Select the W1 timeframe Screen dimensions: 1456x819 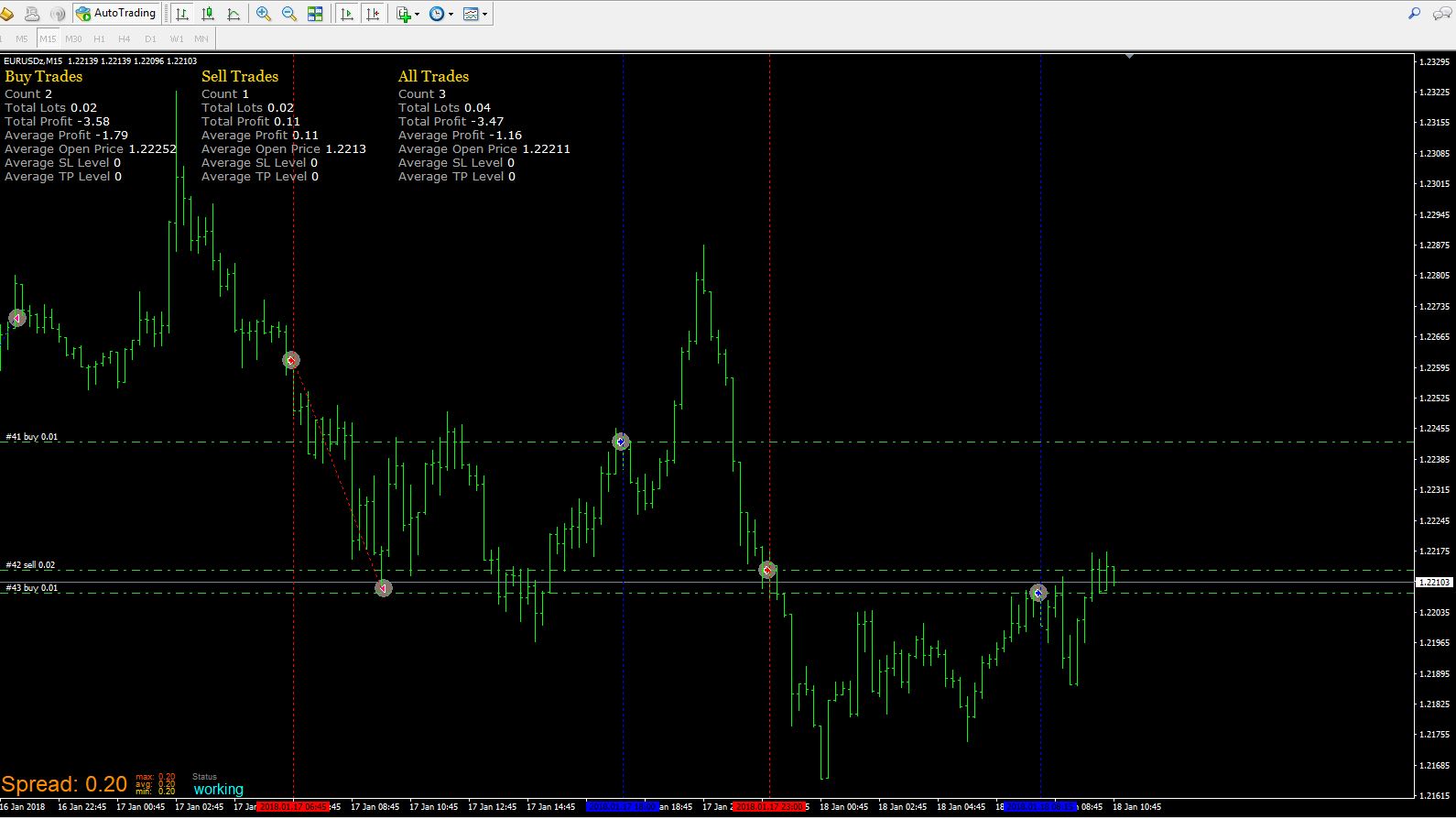(177, 38)
